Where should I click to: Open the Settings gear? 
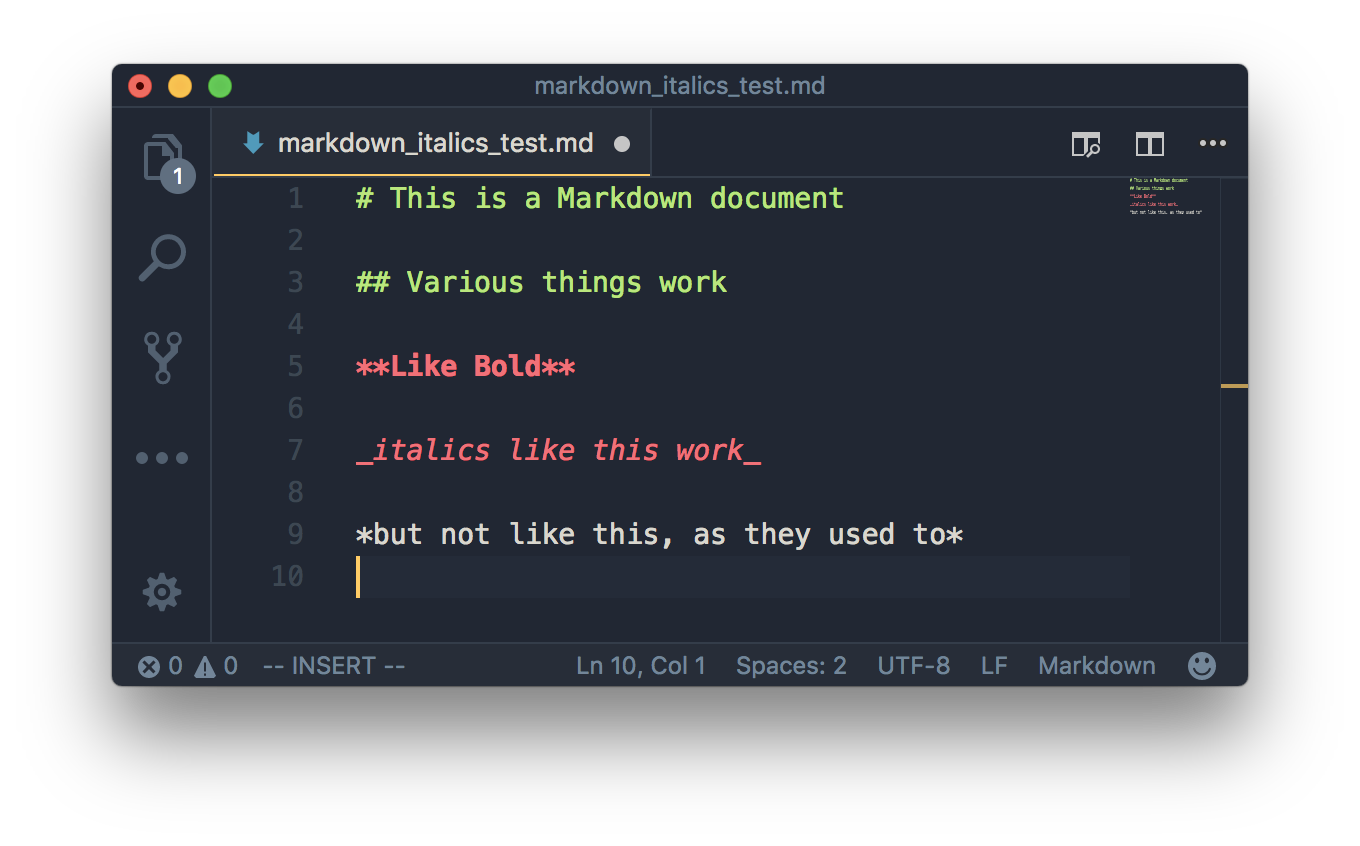coord(162,592)
